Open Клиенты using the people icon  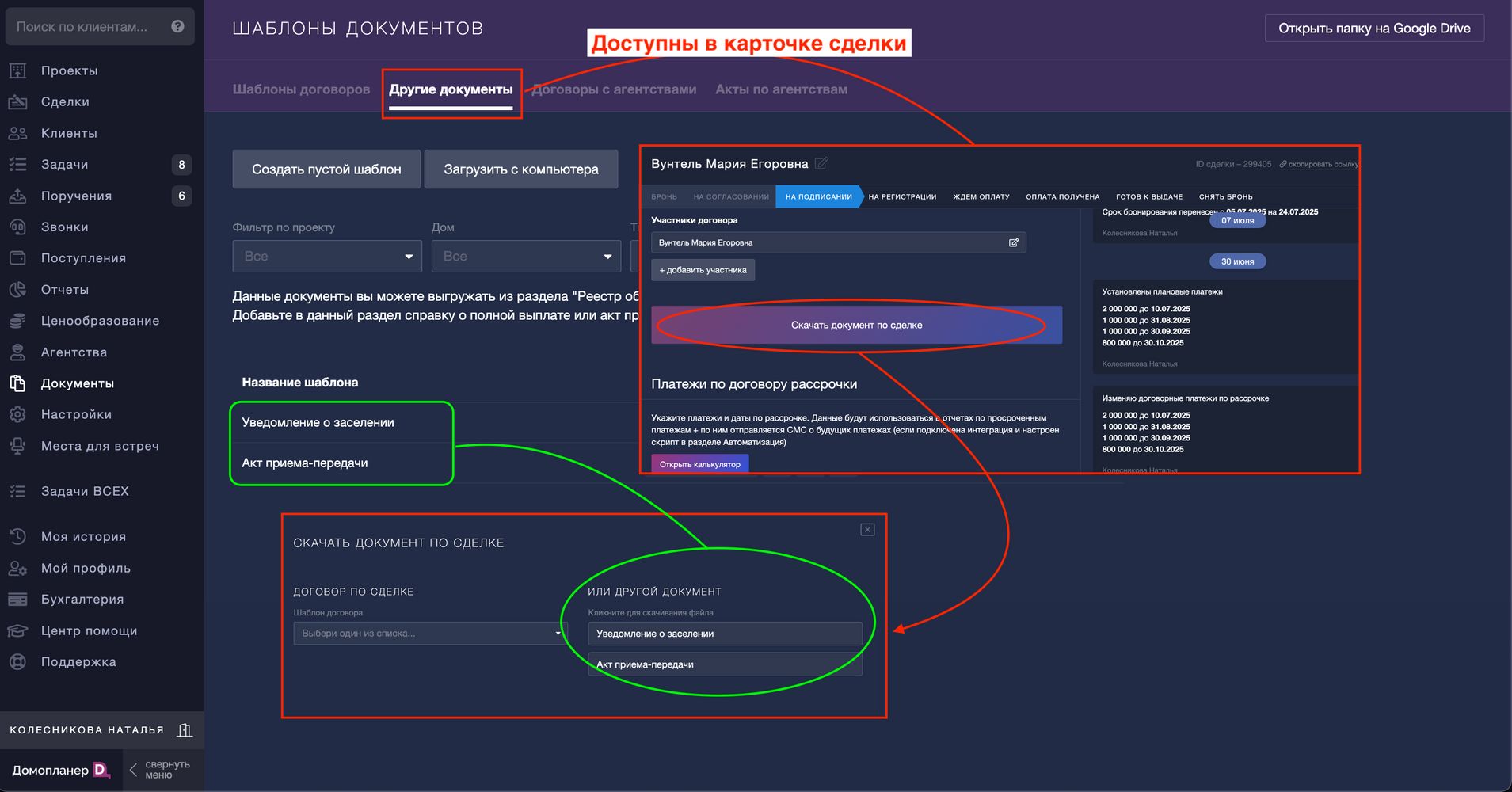[x=17, y=133]
